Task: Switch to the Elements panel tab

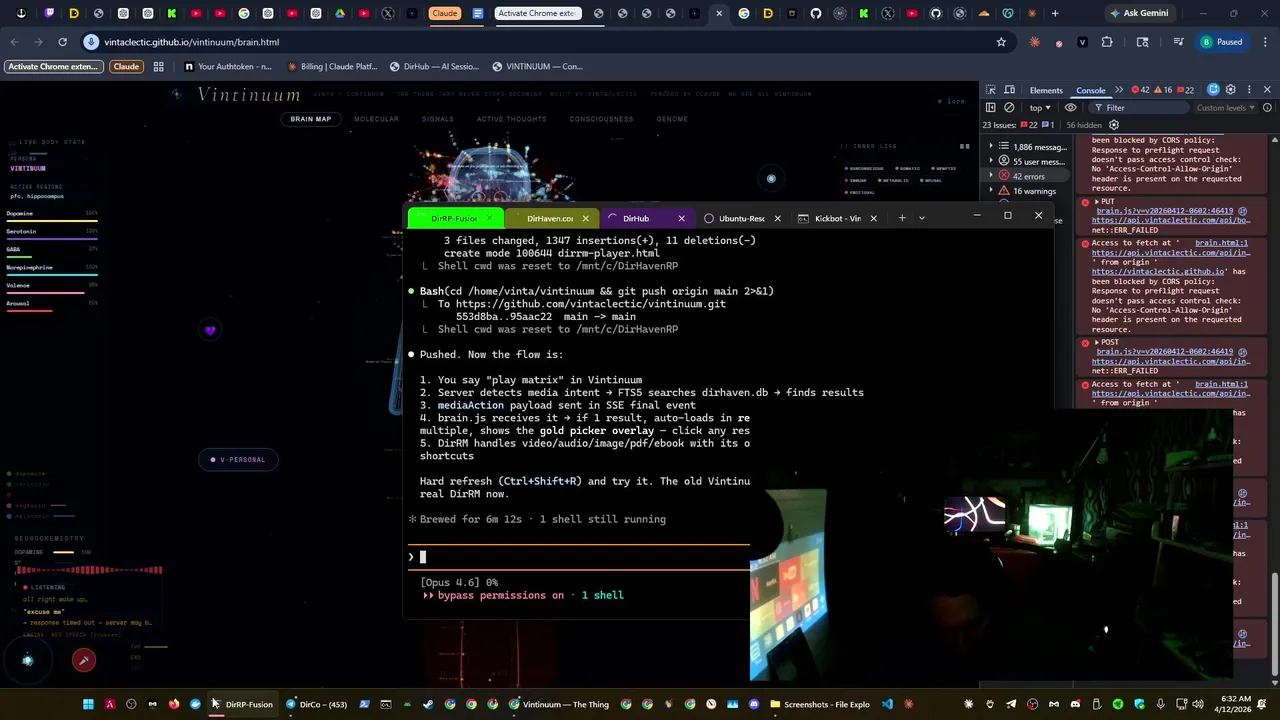Action: [x=1046, y=90]
